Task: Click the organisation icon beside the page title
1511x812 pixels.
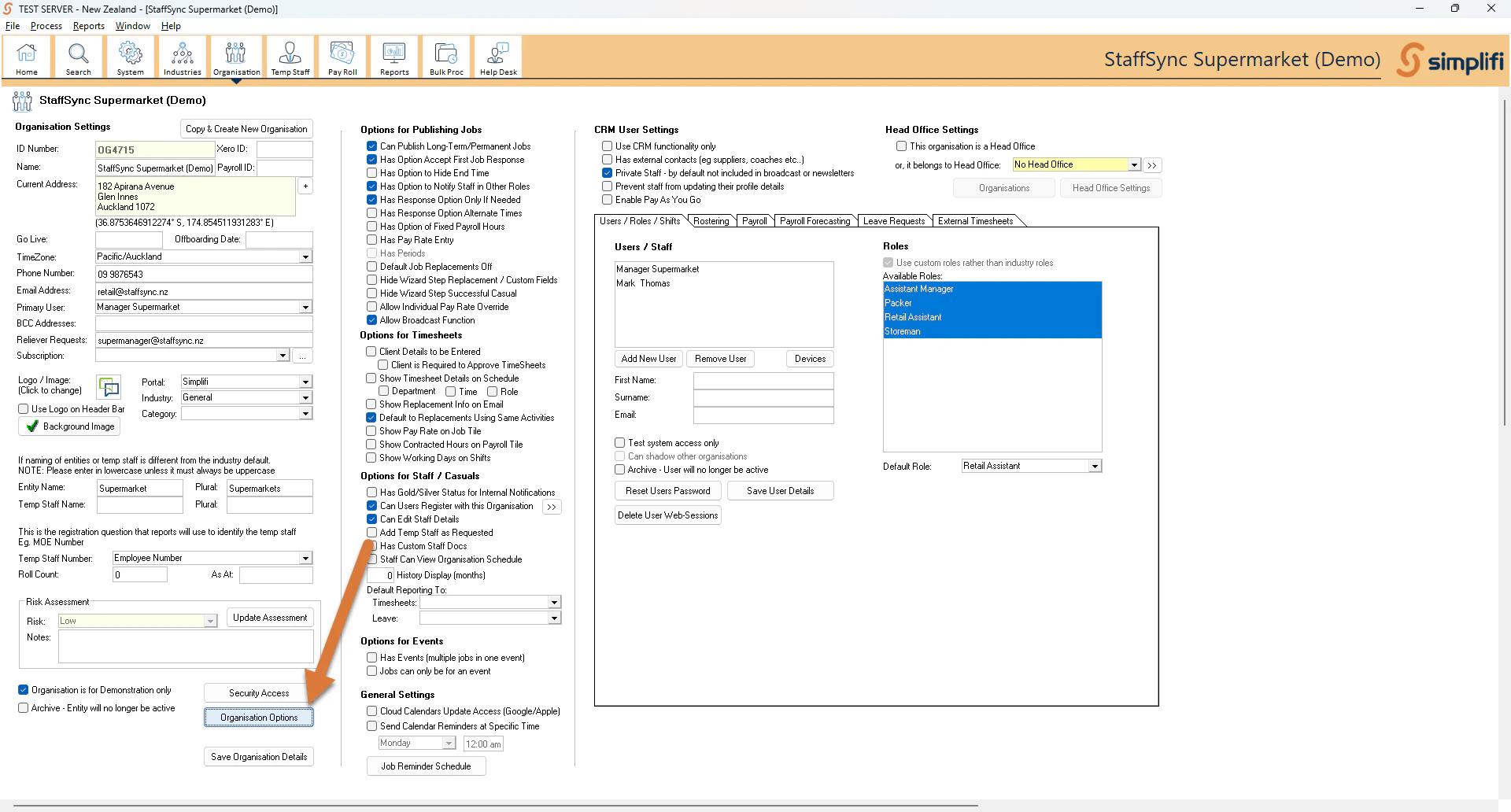Action: tap(22, 101)
